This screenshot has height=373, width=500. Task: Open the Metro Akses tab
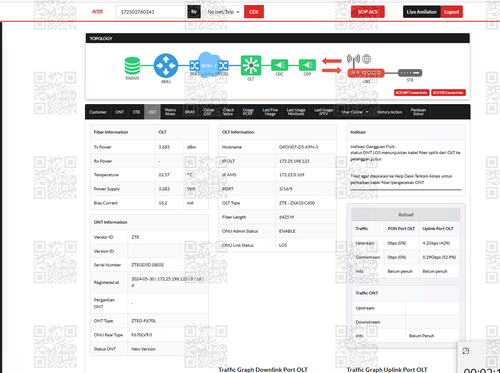[170, 112]
